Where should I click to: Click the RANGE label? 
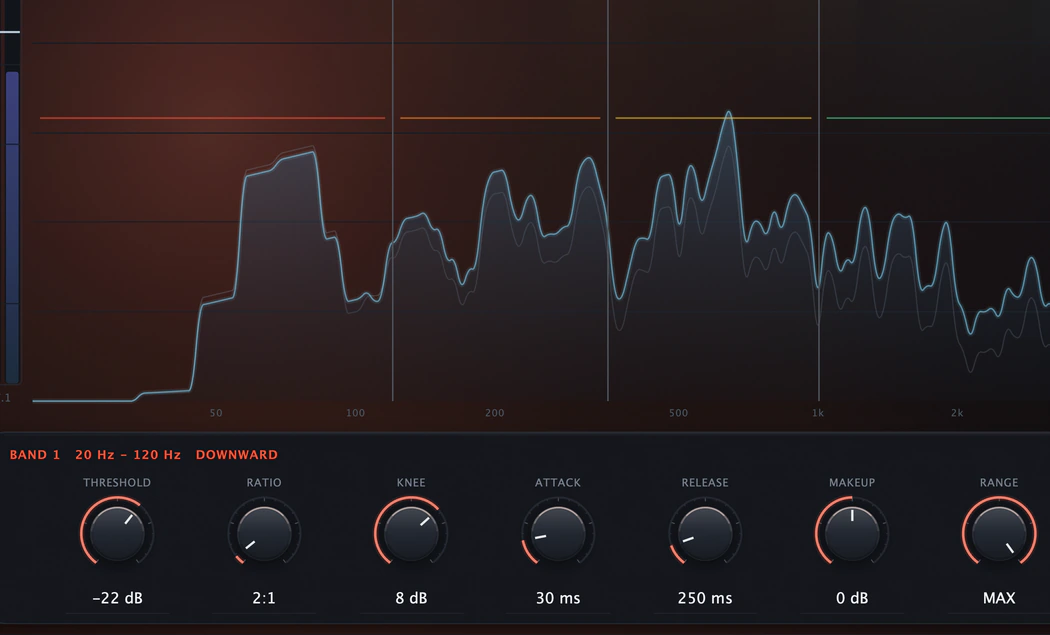coord(999,482)
